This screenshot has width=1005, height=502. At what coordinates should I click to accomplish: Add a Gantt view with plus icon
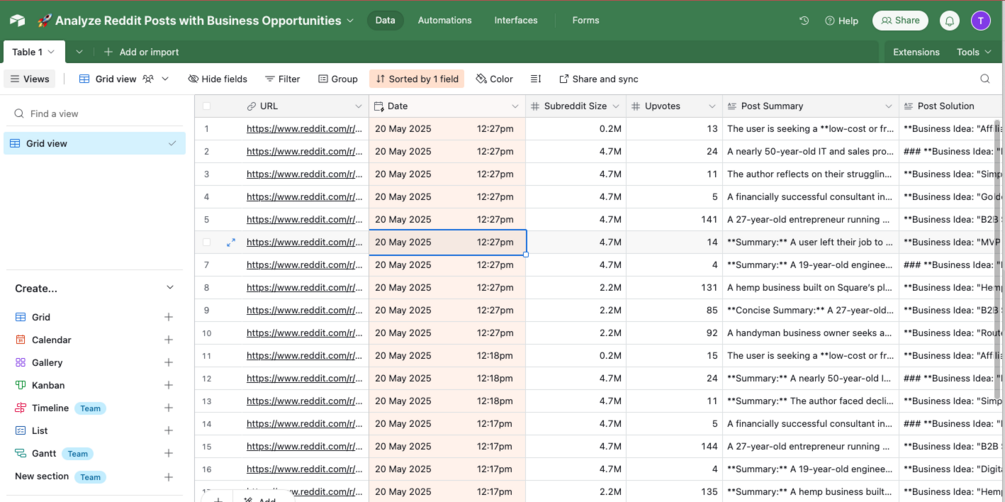(169, 453)
